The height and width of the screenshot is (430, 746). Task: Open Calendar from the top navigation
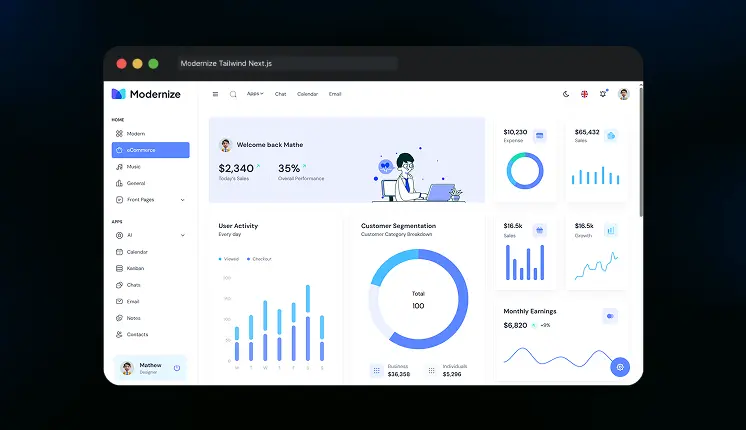(x=307, y=94)
